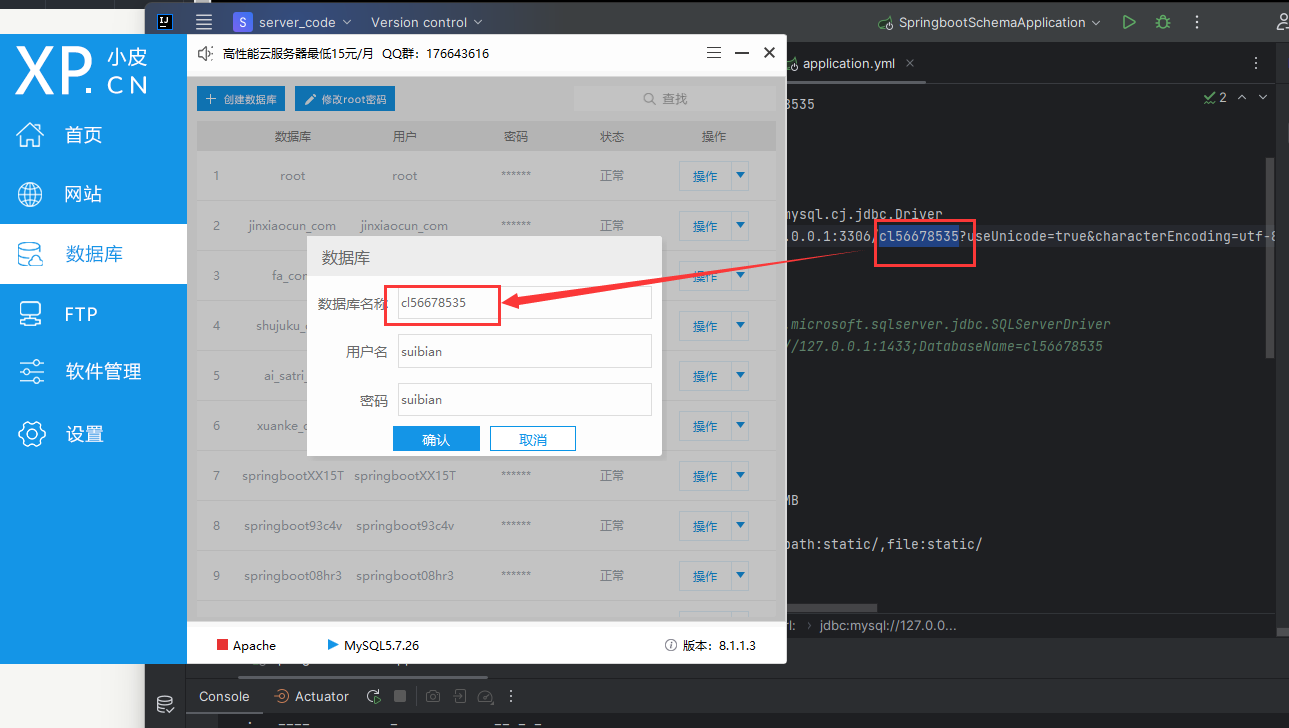This screenshot has width=1289, height=728.
Task: Switch to the Console tab
Action: click(x=224, y=696)
